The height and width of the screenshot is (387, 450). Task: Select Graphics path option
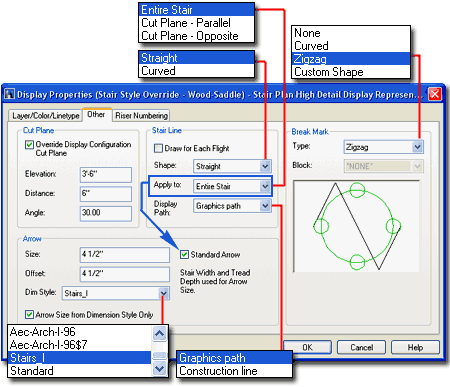[234, 358]
